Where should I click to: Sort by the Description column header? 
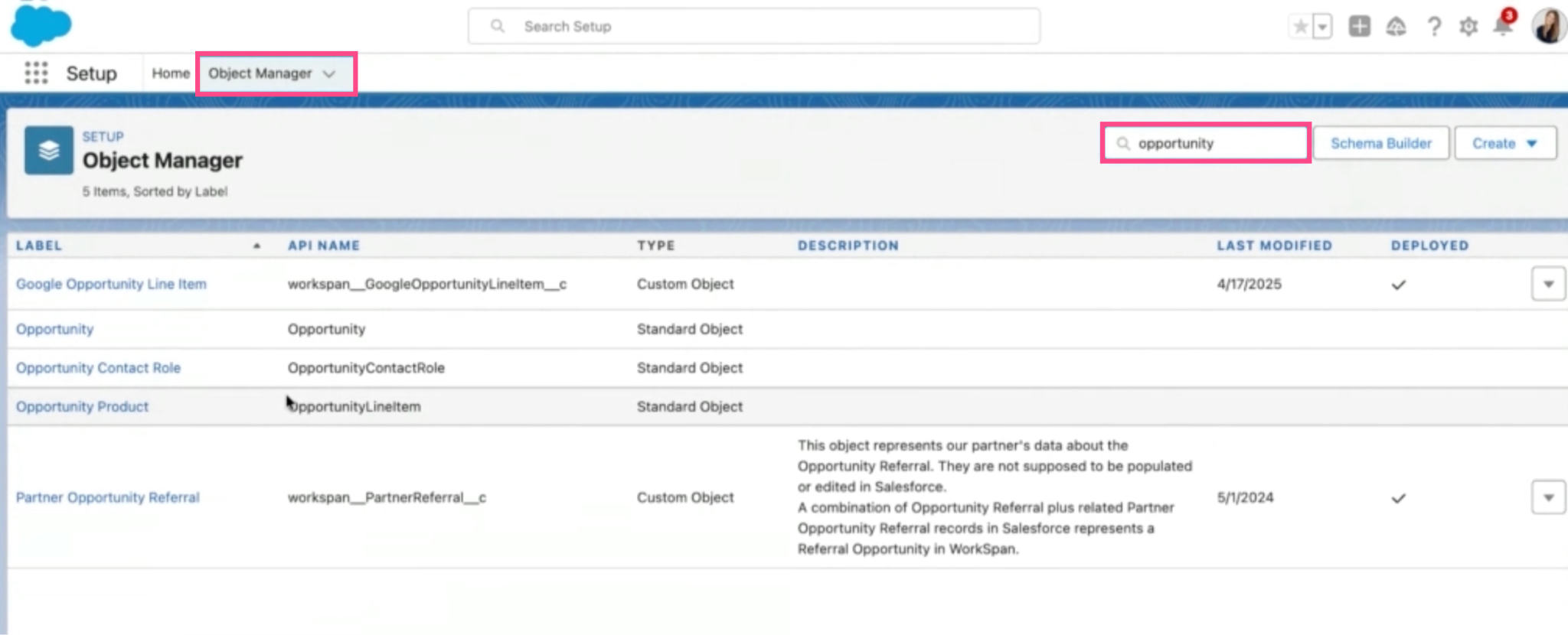tap(848, 246)
